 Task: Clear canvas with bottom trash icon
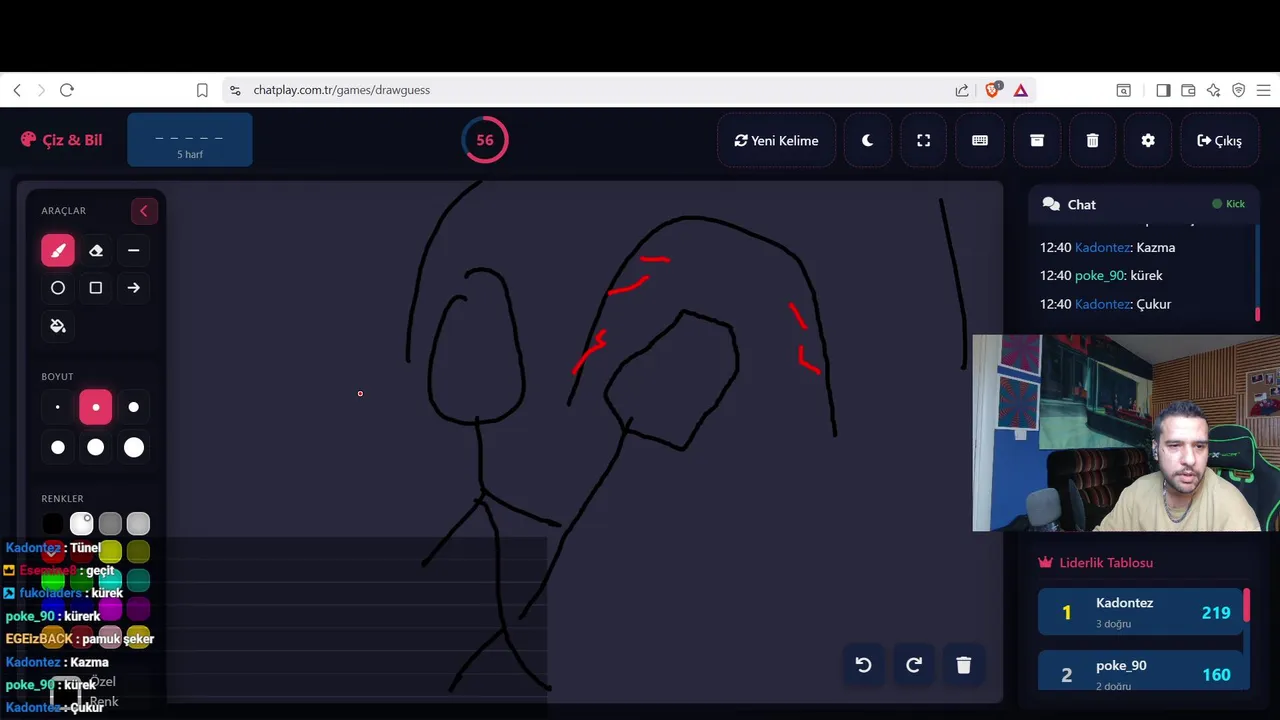(x=964, y=665)
